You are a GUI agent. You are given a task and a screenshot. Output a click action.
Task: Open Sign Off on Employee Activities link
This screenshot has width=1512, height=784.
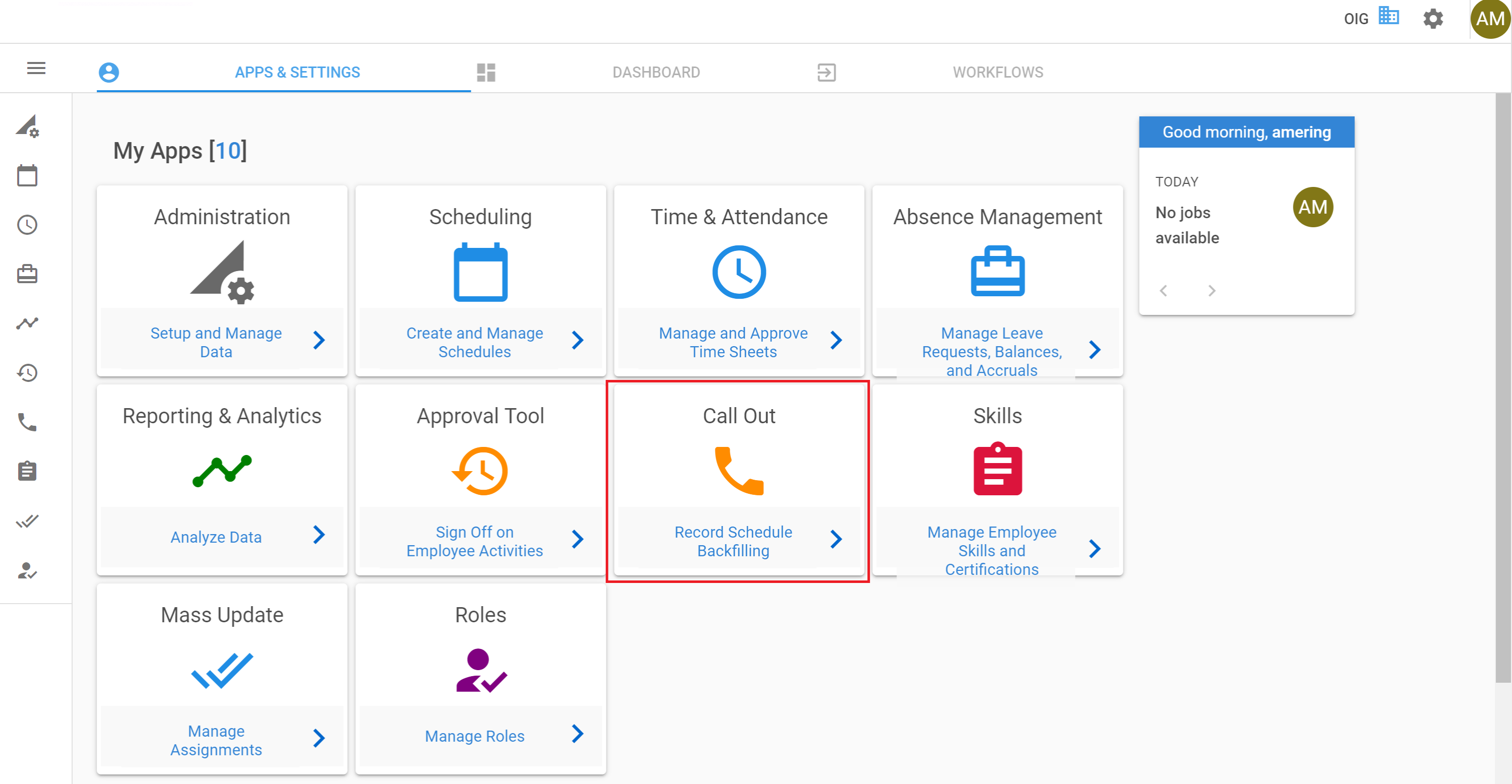[x=474, y=541]
